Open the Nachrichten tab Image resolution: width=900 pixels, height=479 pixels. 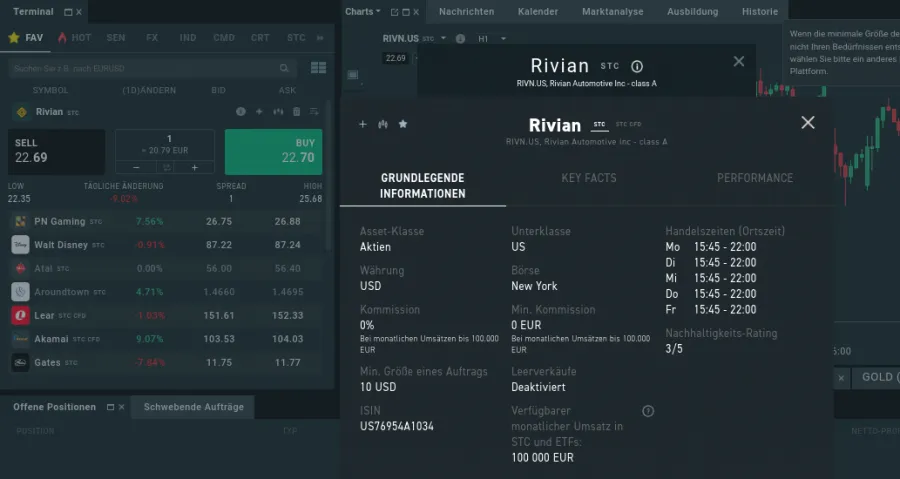coord(467,11)
